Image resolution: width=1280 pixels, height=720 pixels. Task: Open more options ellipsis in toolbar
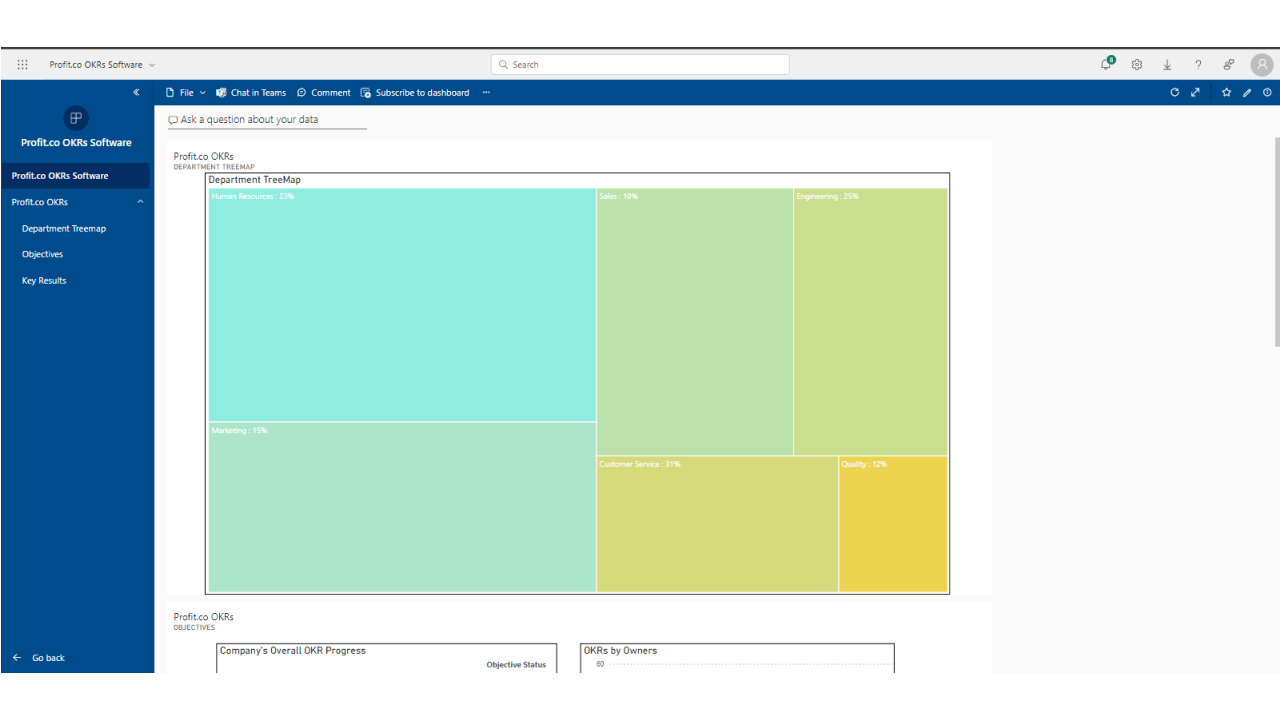pos(486,92)
